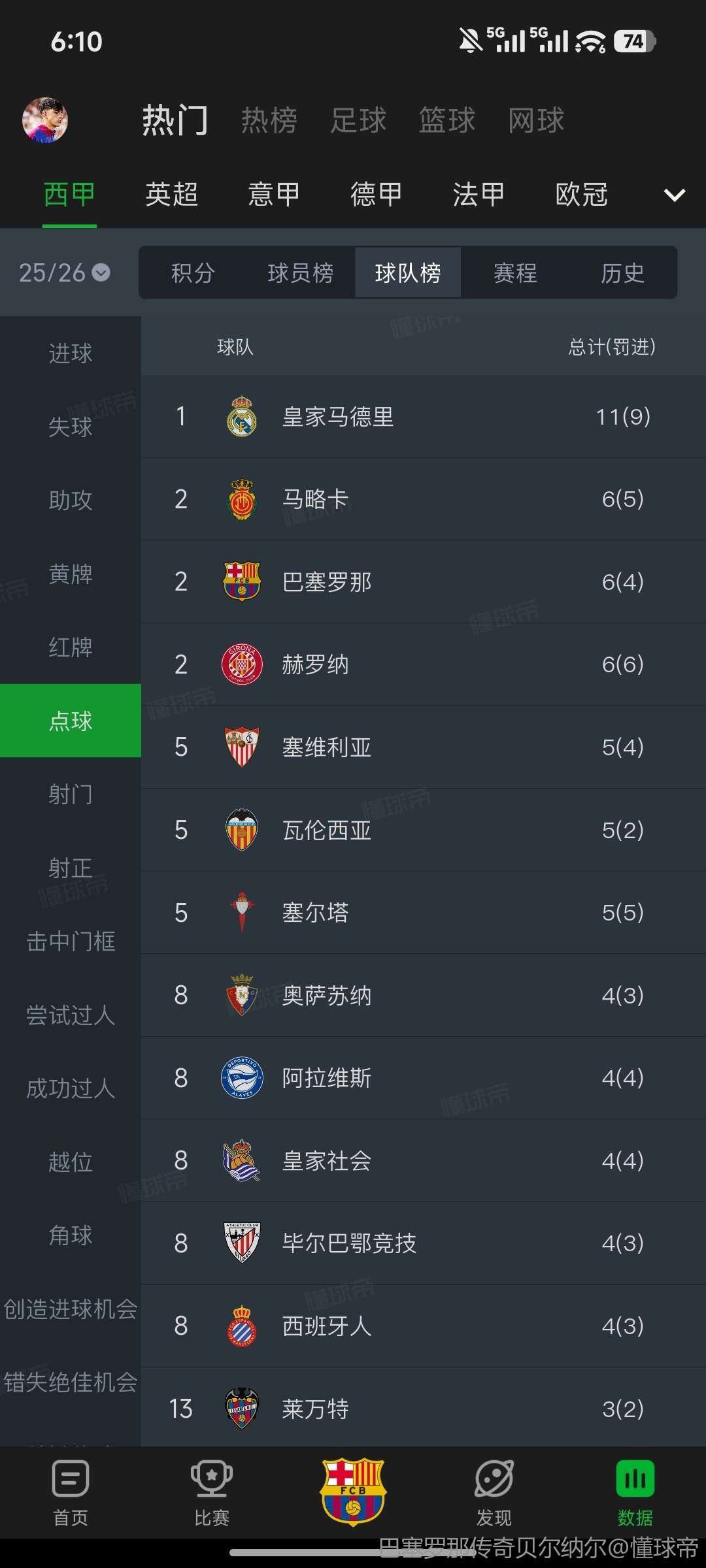Tap the Real Madrid crest icon
Screen dimensions: 706x1568
[242, 417]
